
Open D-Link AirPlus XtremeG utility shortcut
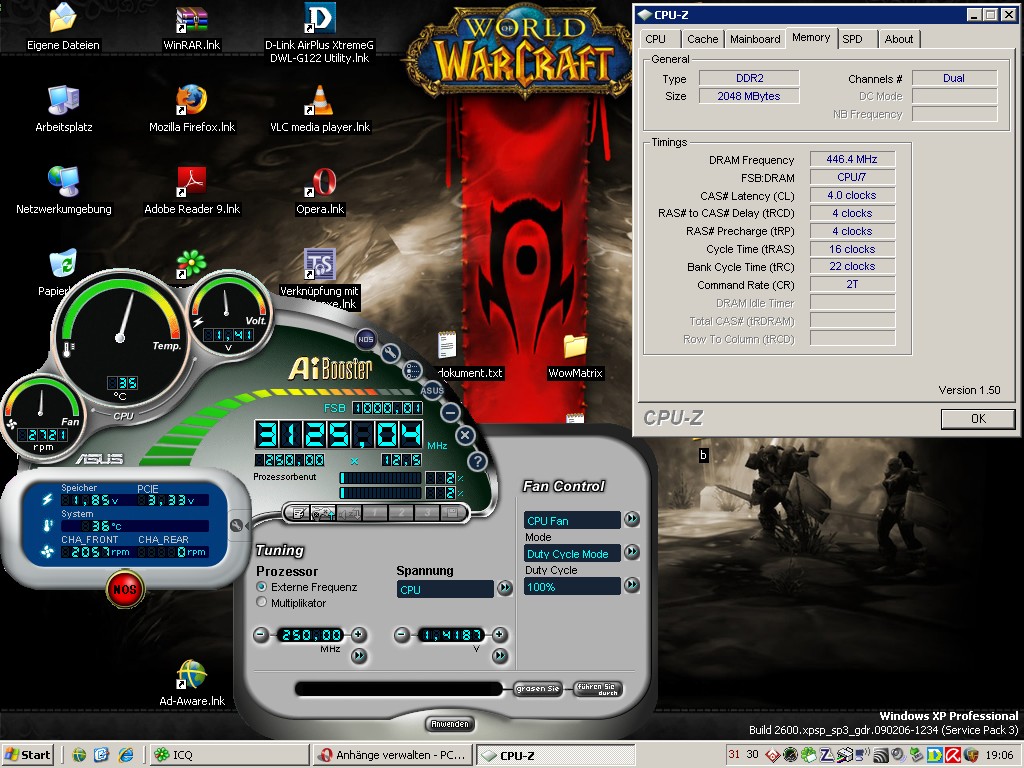[320, 33]
